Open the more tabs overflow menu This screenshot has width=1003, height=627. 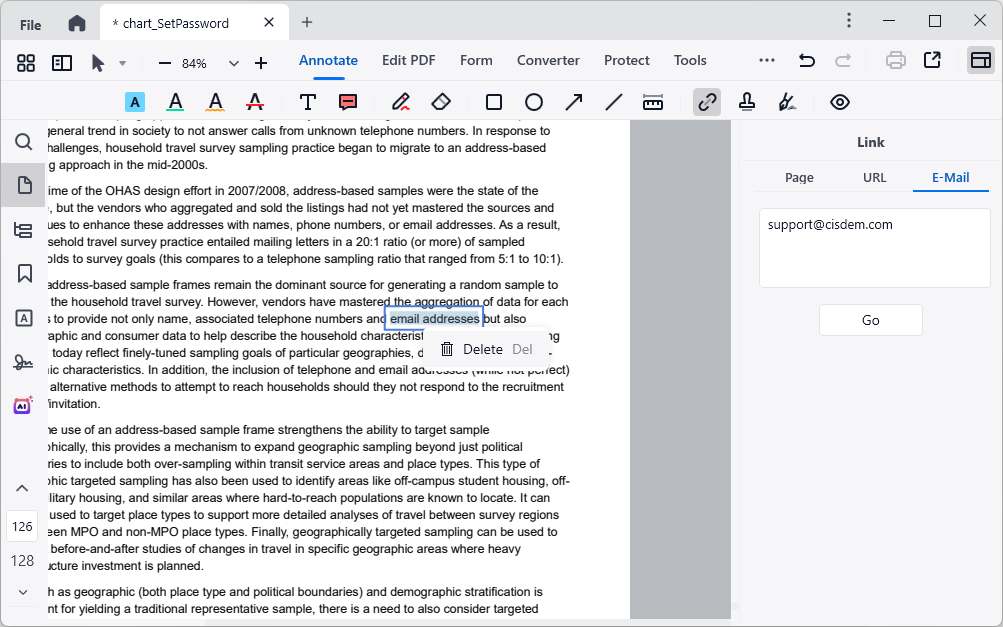767,61
